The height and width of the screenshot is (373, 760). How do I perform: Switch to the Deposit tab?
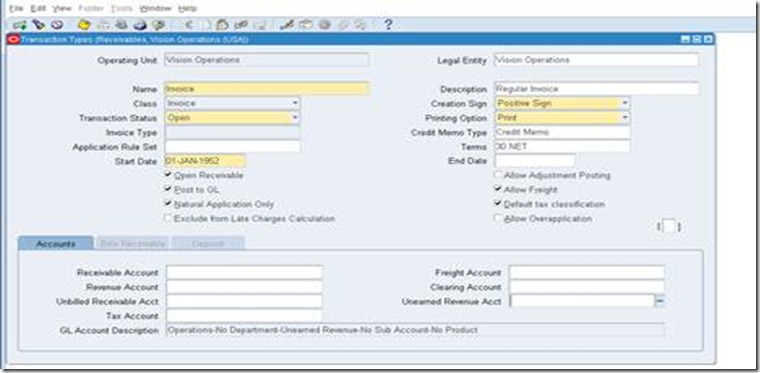tap(208, 243)
